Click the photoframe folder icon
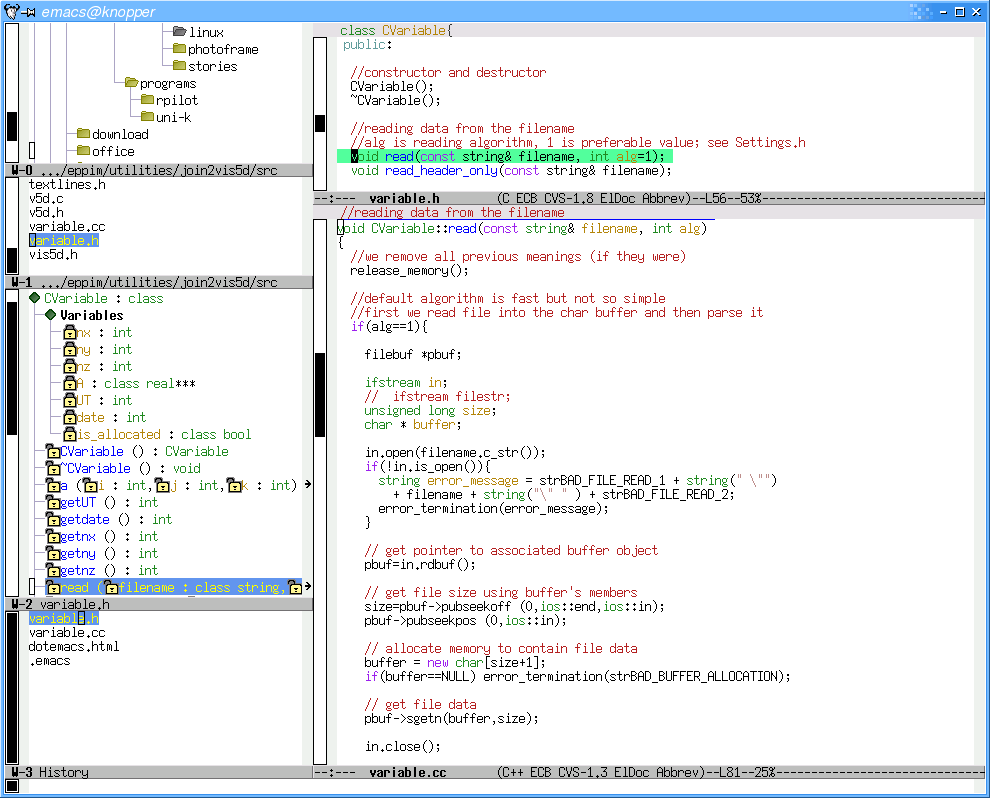 coord(180,49)
